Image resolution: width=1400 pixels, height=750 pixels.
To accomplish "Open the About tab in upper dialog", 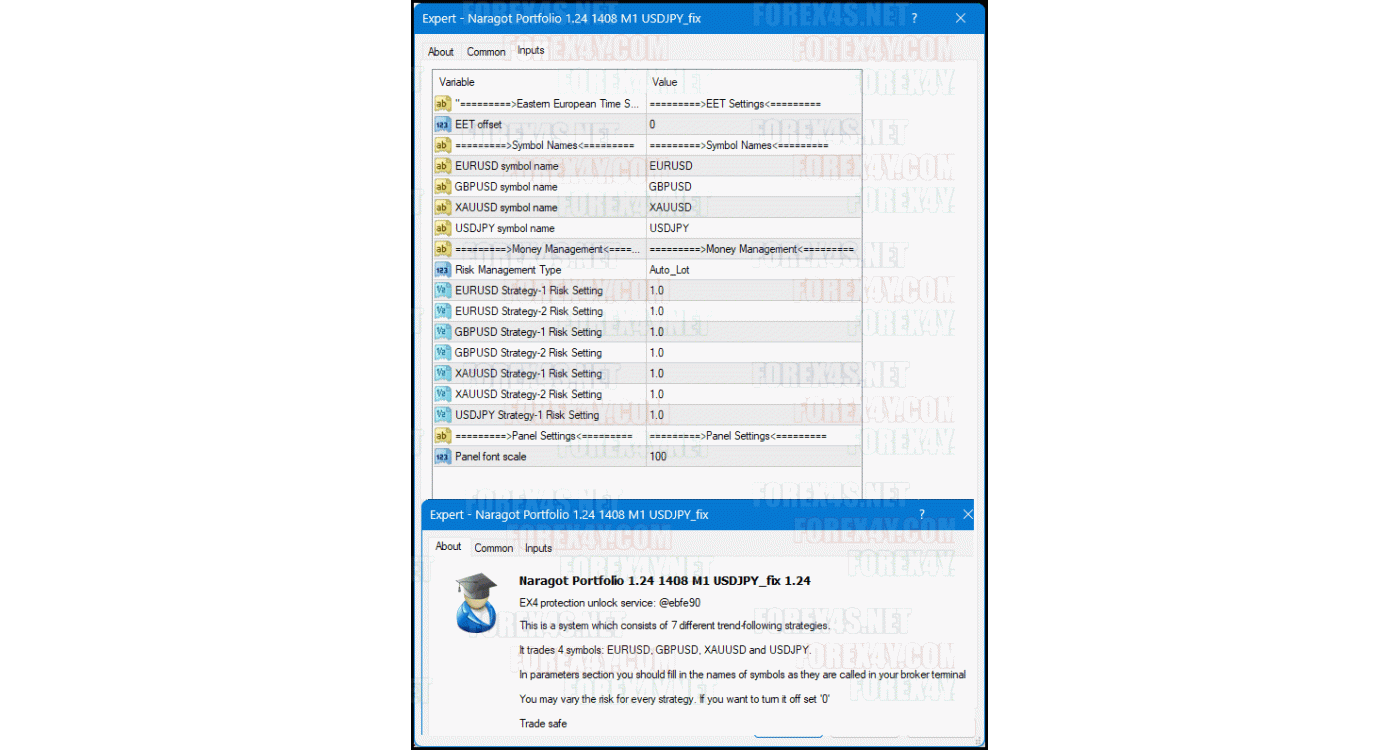I will point(440,52).
